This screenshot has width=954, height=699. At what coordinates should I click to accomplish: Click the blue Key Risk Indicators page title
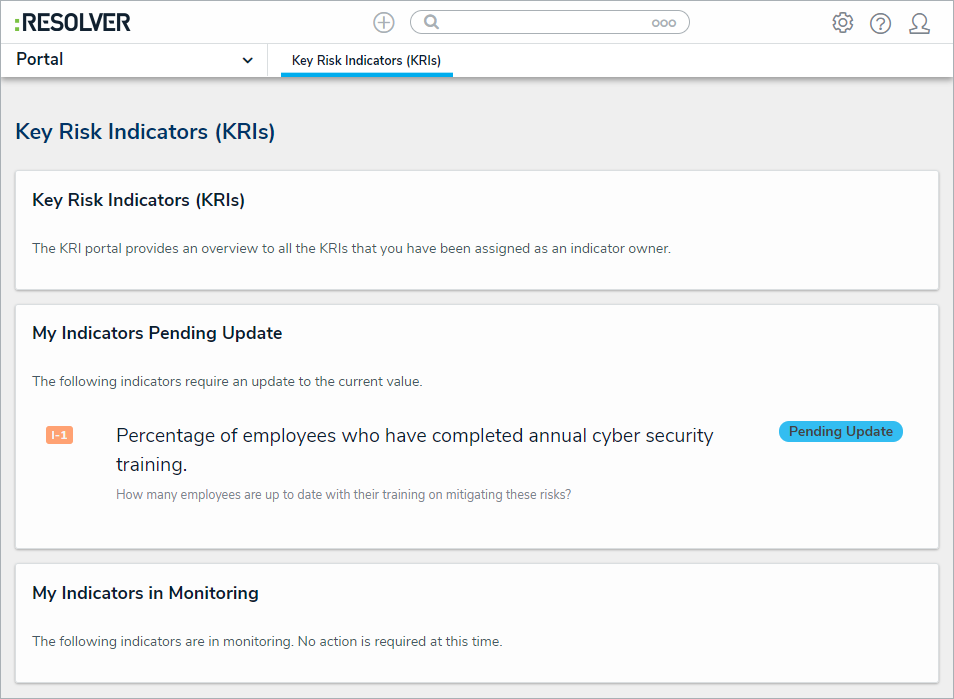pyautogui.click(x=145, y=132)
